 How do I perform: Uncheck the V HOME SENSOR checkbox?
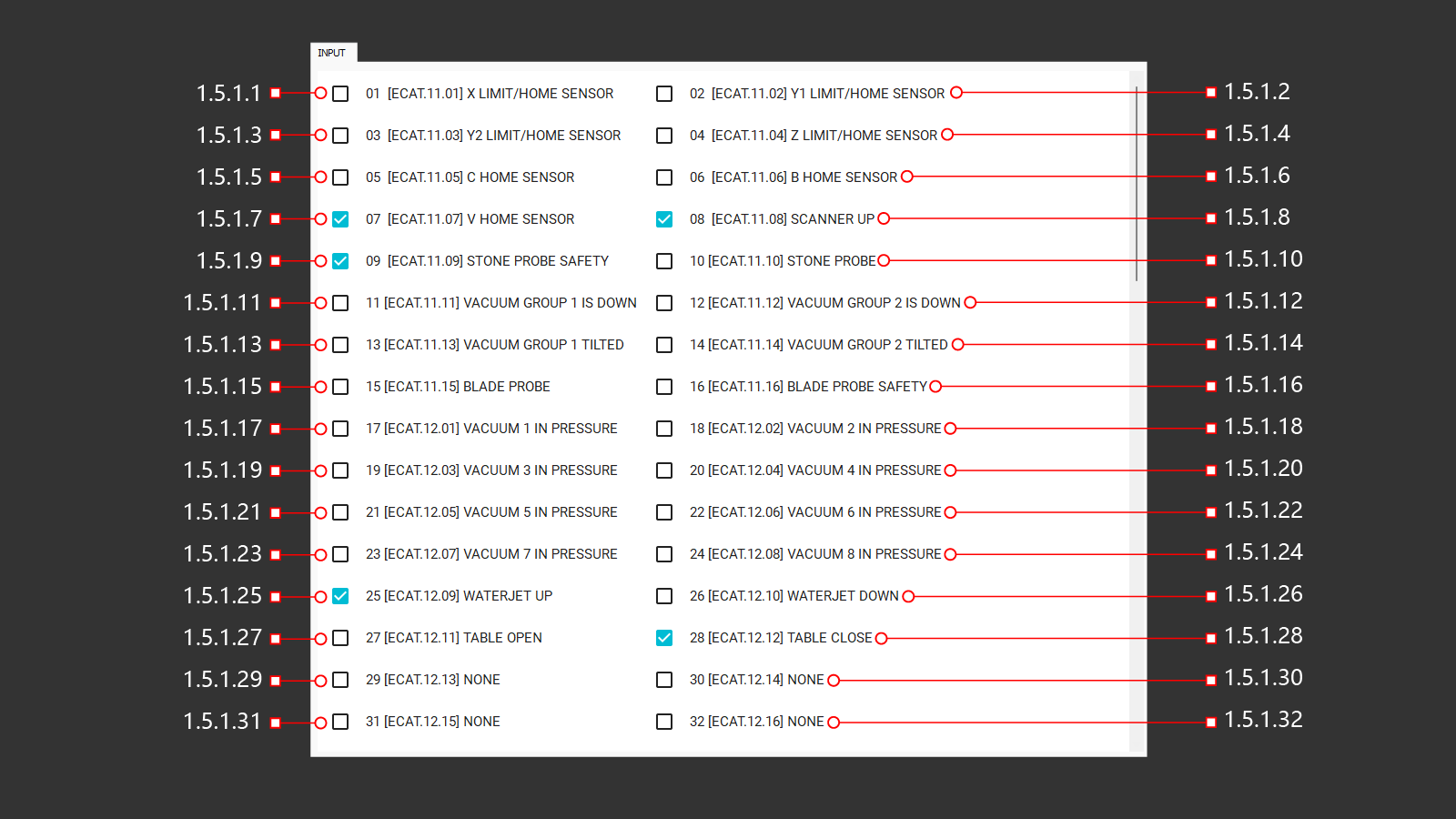[340, 219]
